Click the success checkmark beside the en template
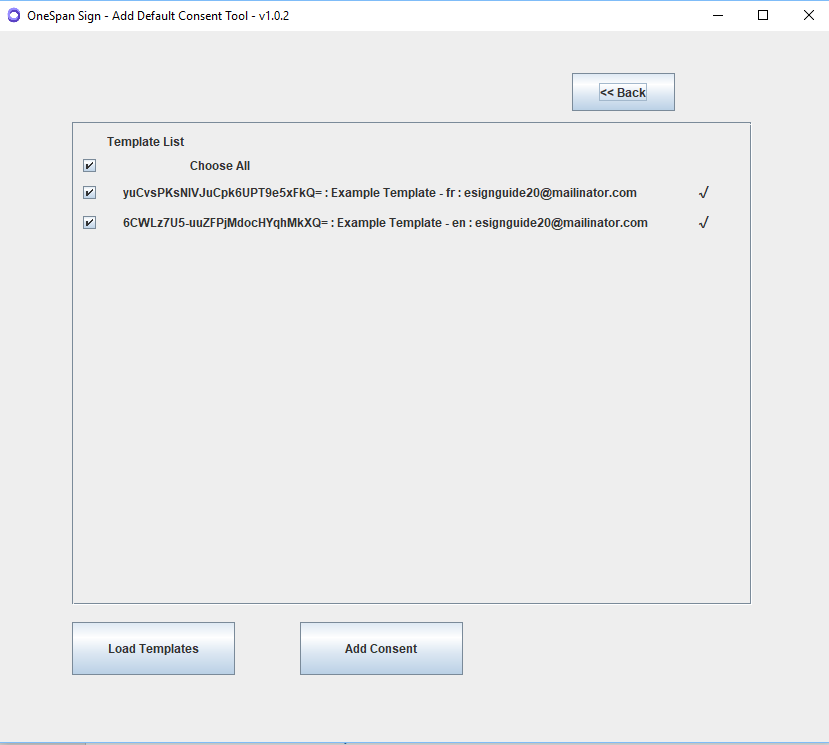The height and width of the screenshot is (745, 829). (703, 223)
